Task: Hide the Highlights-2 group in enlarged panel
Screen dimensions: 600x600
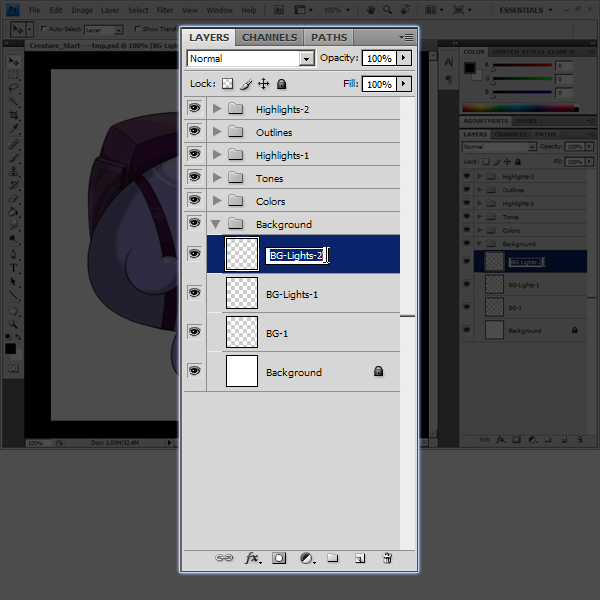Action: point(195,108)
